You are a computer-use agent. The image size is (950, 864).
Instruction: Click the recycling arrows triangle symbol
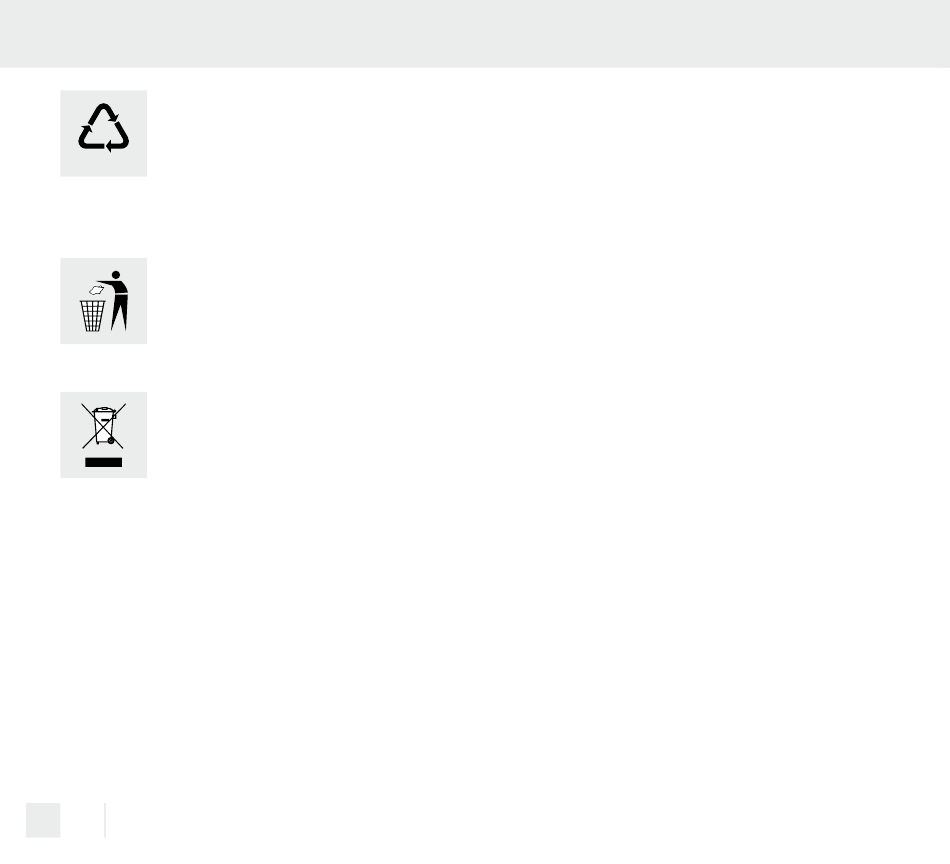point(104,128)
